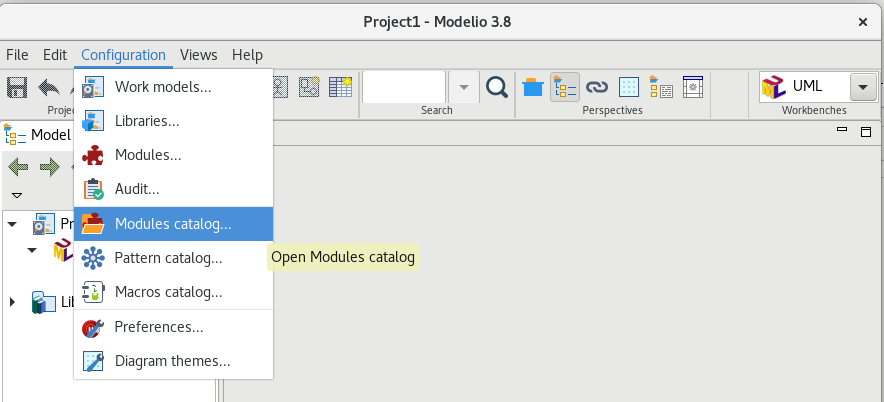The height and width of the screenshot is (402, 884).
Task: Choose Pattern catalog... menu entry
Action: click(x=174, y=258)
